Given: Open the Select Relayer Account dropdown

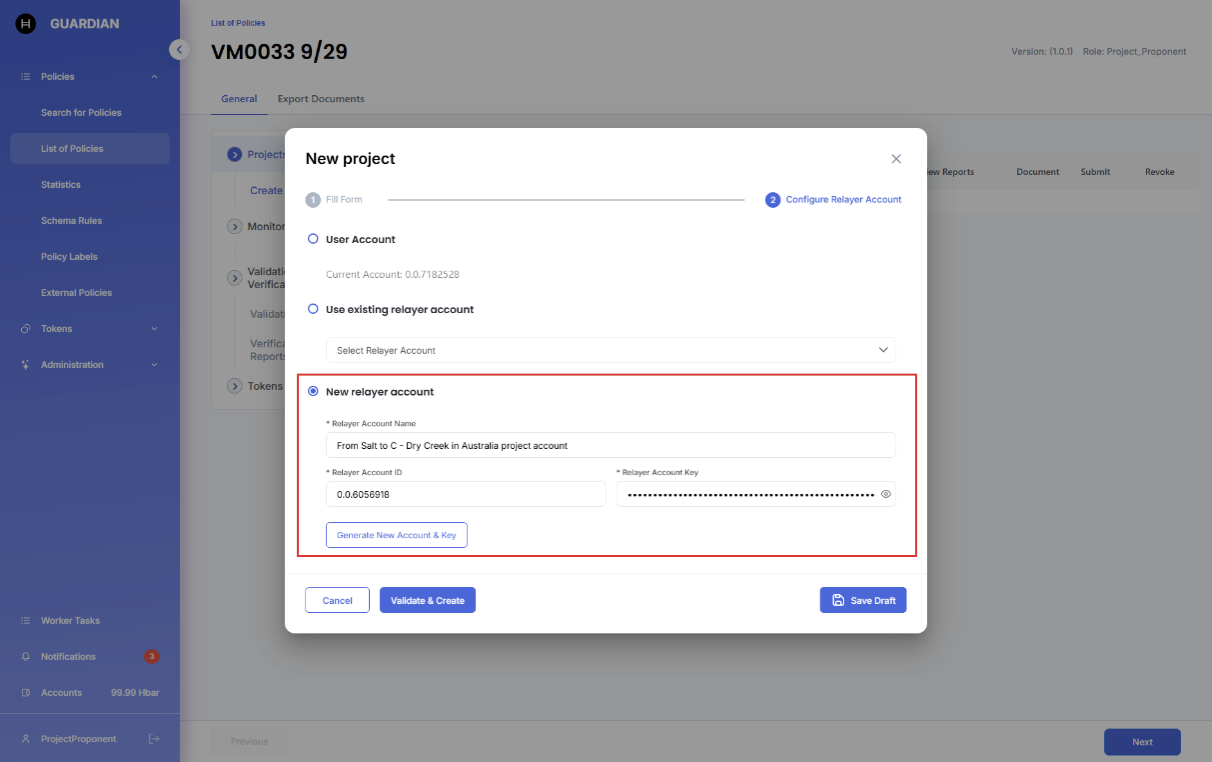Looking at the screenshot, I should [610, 350].
